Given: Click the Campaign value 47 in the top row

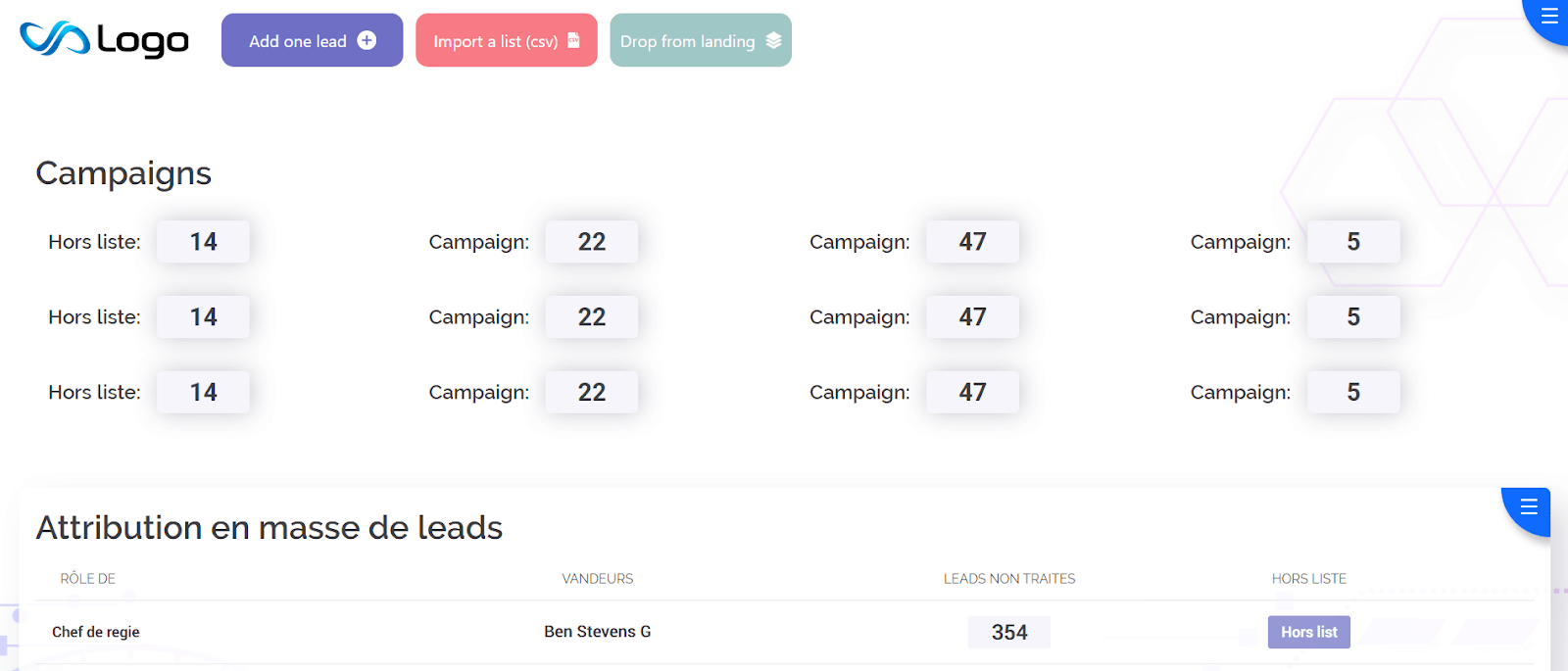Looking at the screenshot, I should 972,241.
